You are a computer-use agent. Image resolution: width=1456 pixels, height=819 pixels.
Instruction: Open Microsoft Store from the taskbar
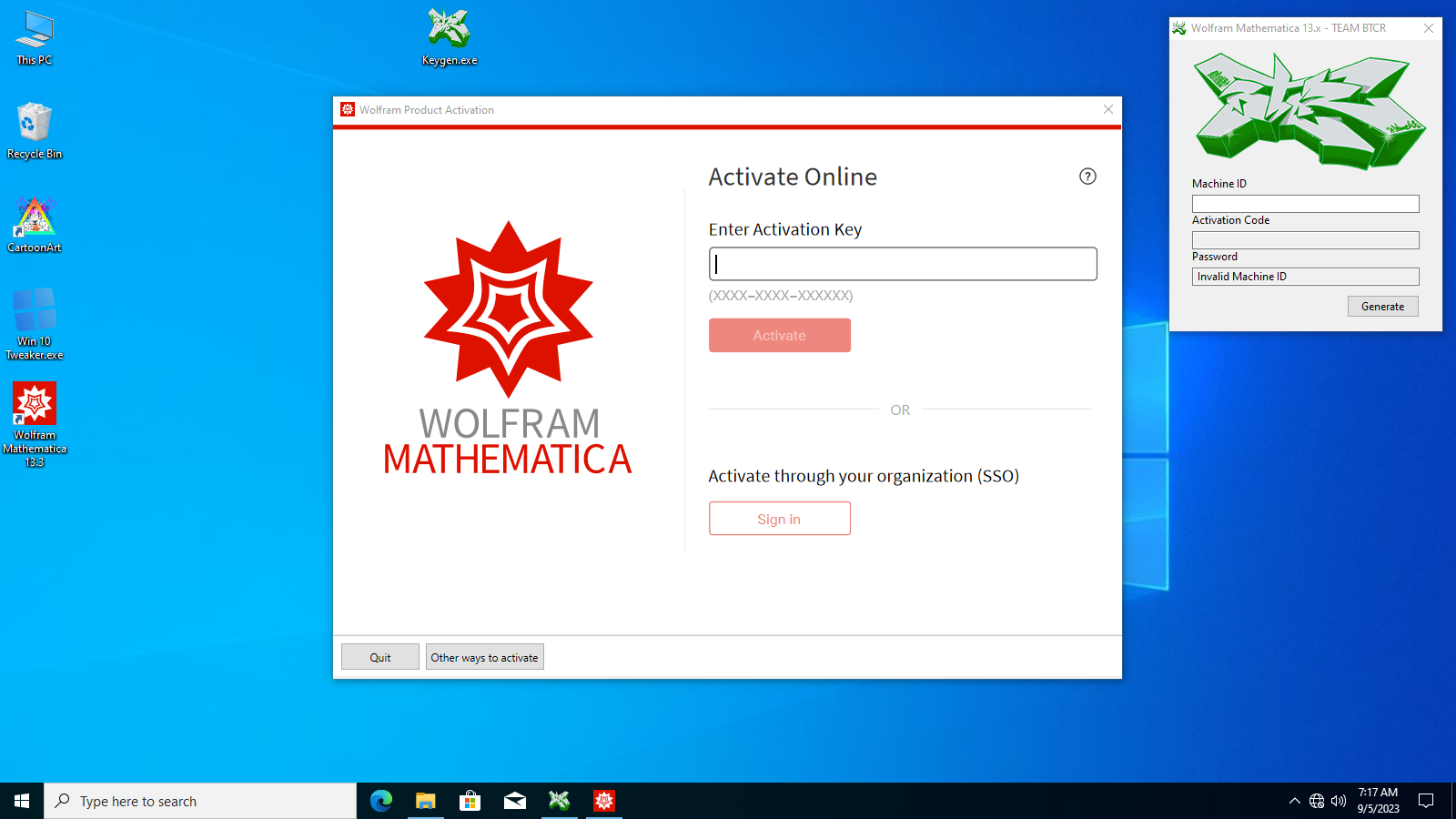[x=470, y=801]
